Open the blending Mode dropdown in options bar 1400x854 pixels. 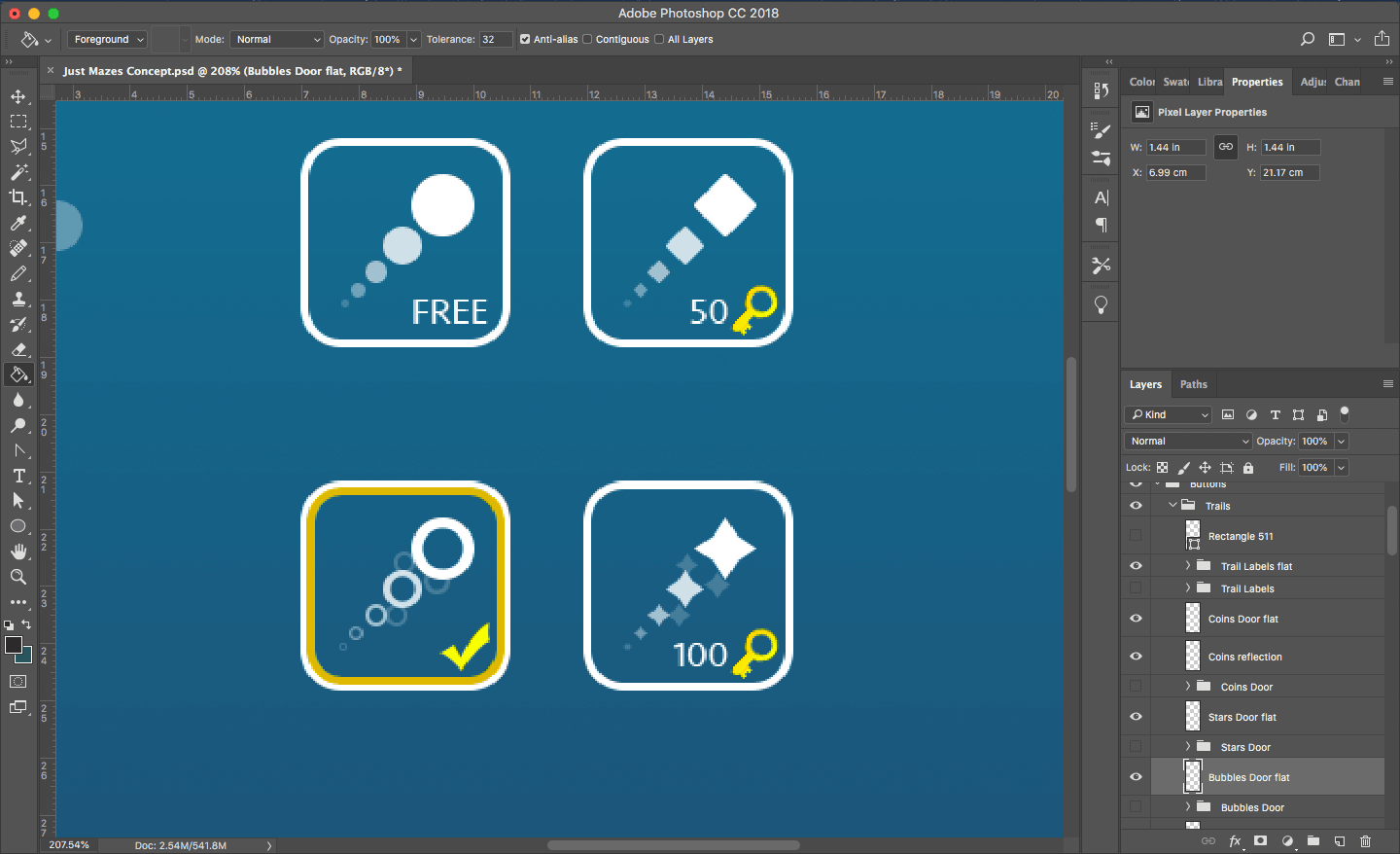pyautogui.click(x=277, y=40)
